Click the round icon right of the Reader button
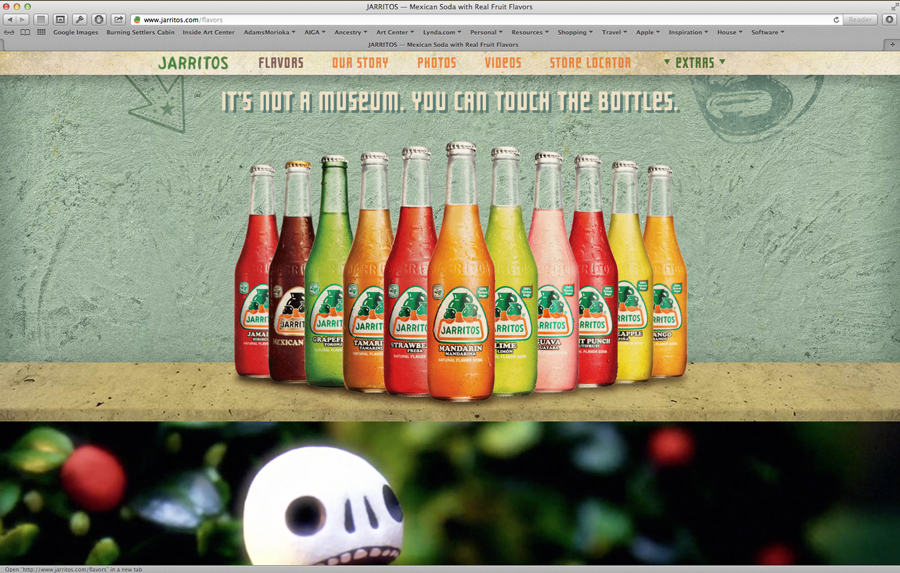Image resolution: width=900 pixels, height=573 pixels. coord(889,20)
